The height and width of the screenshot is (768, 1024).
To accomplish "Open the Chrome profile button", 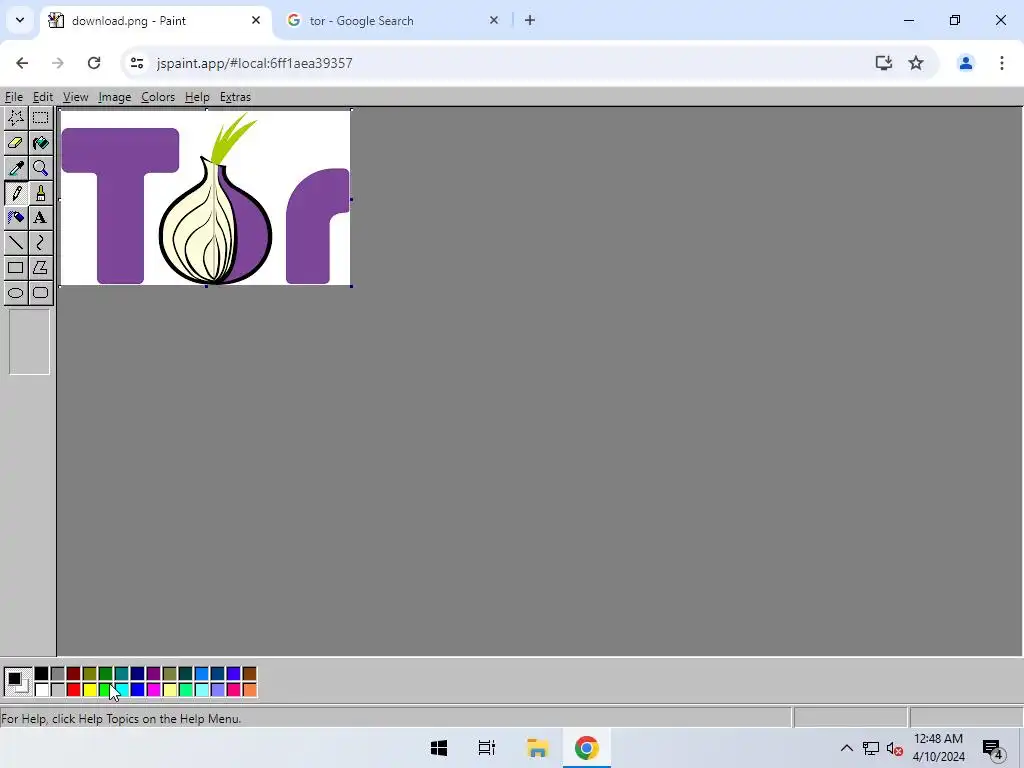I will coord(965,63).
